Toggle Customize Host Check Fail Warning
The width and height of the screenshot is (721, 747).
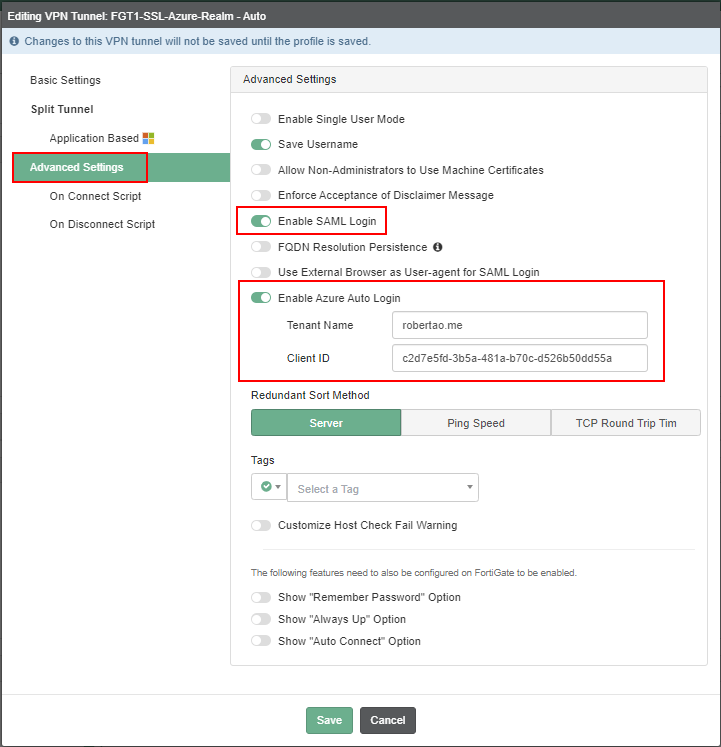point(261,525)
